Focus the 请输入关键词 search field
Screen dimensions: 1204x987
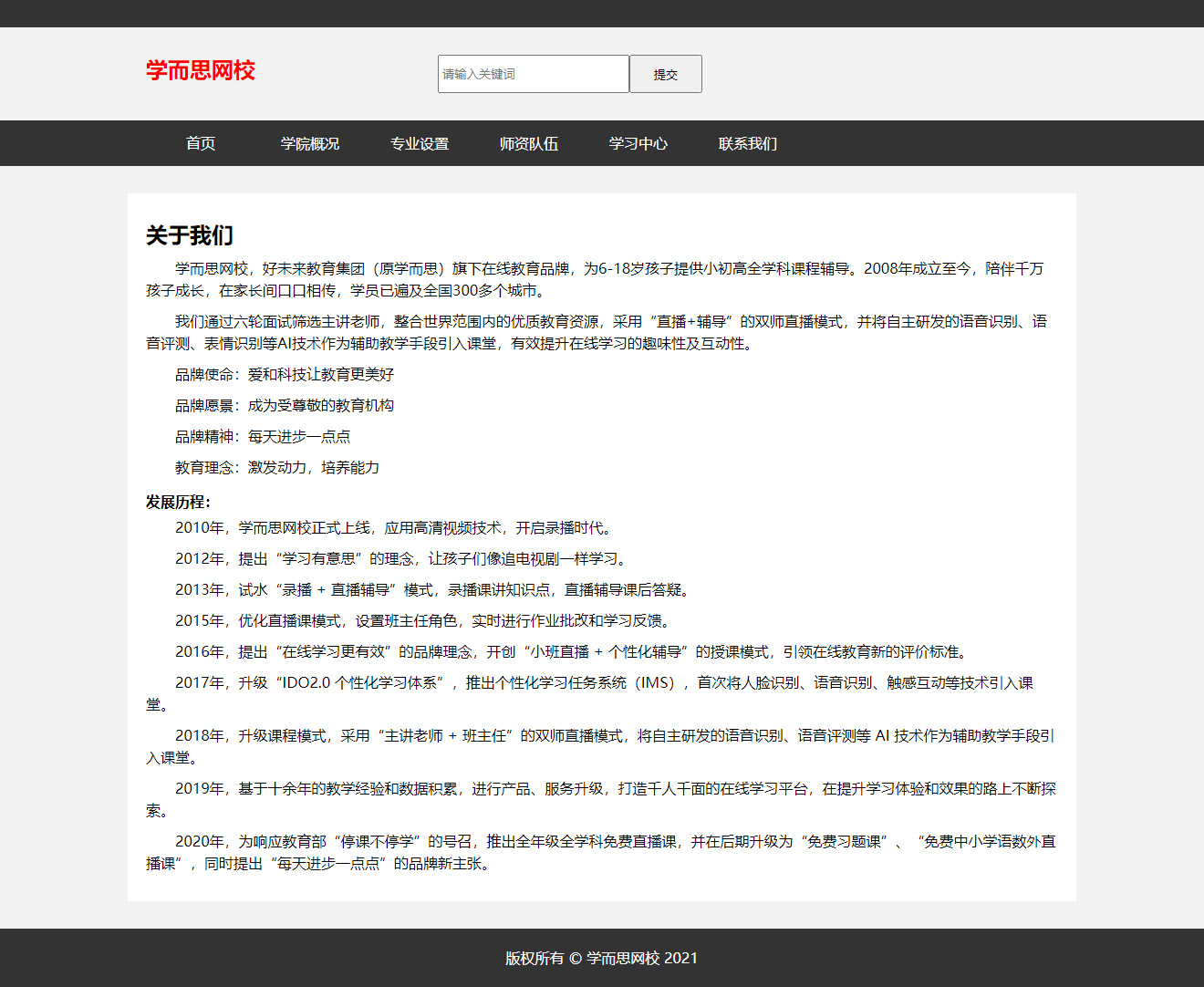pyautogui.click(x=534, y=74)
